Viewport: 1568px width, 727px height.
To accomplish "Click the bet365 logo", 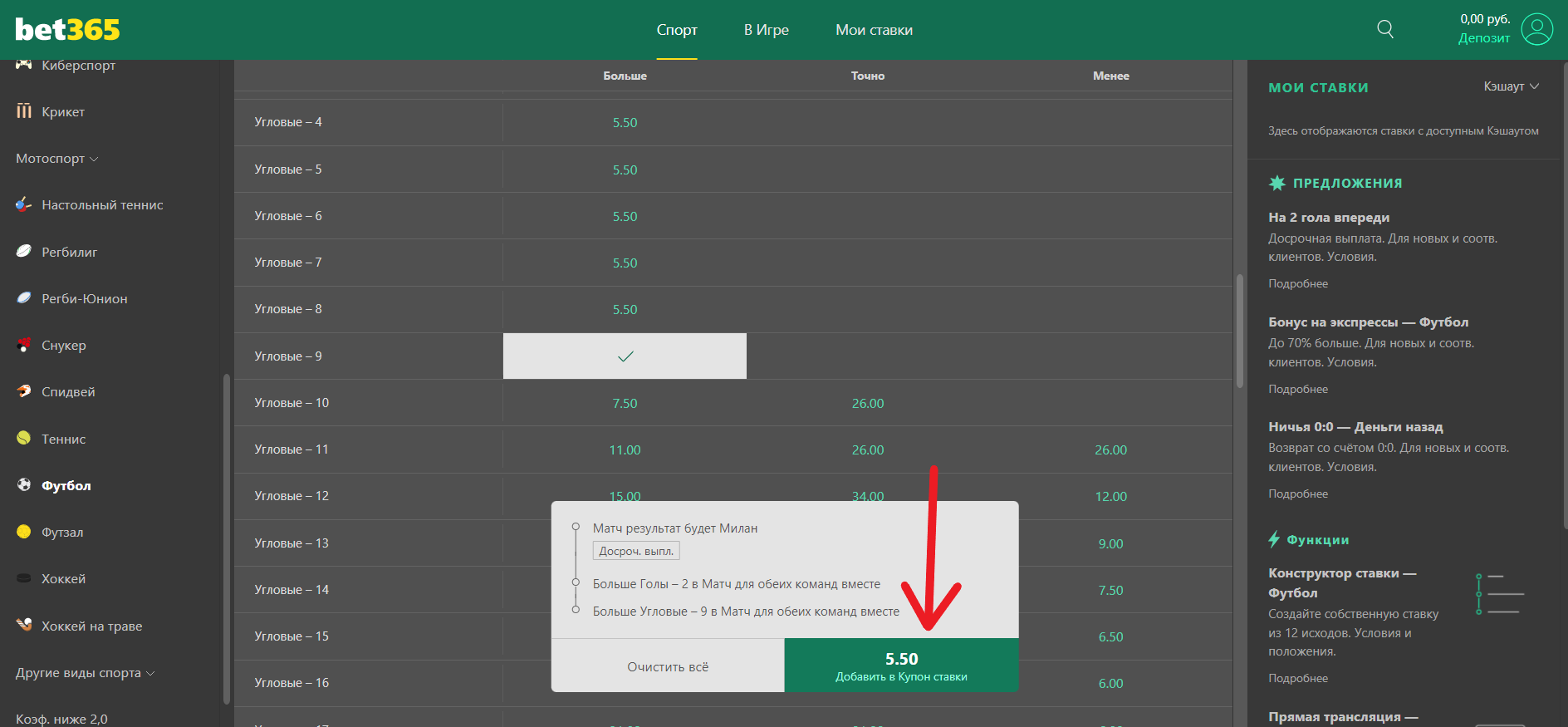I will click(x=67, y=30).
